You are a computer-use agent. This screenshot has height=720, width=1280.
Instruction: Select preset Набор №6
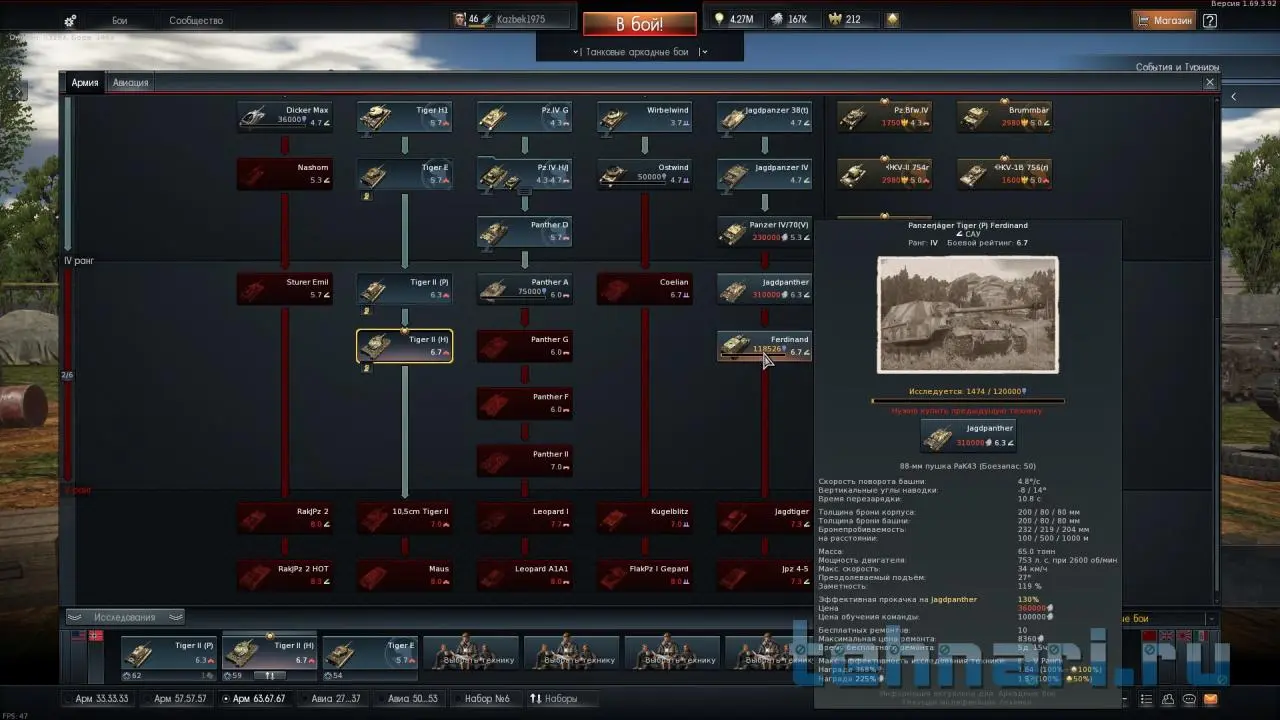click(487, 698)
